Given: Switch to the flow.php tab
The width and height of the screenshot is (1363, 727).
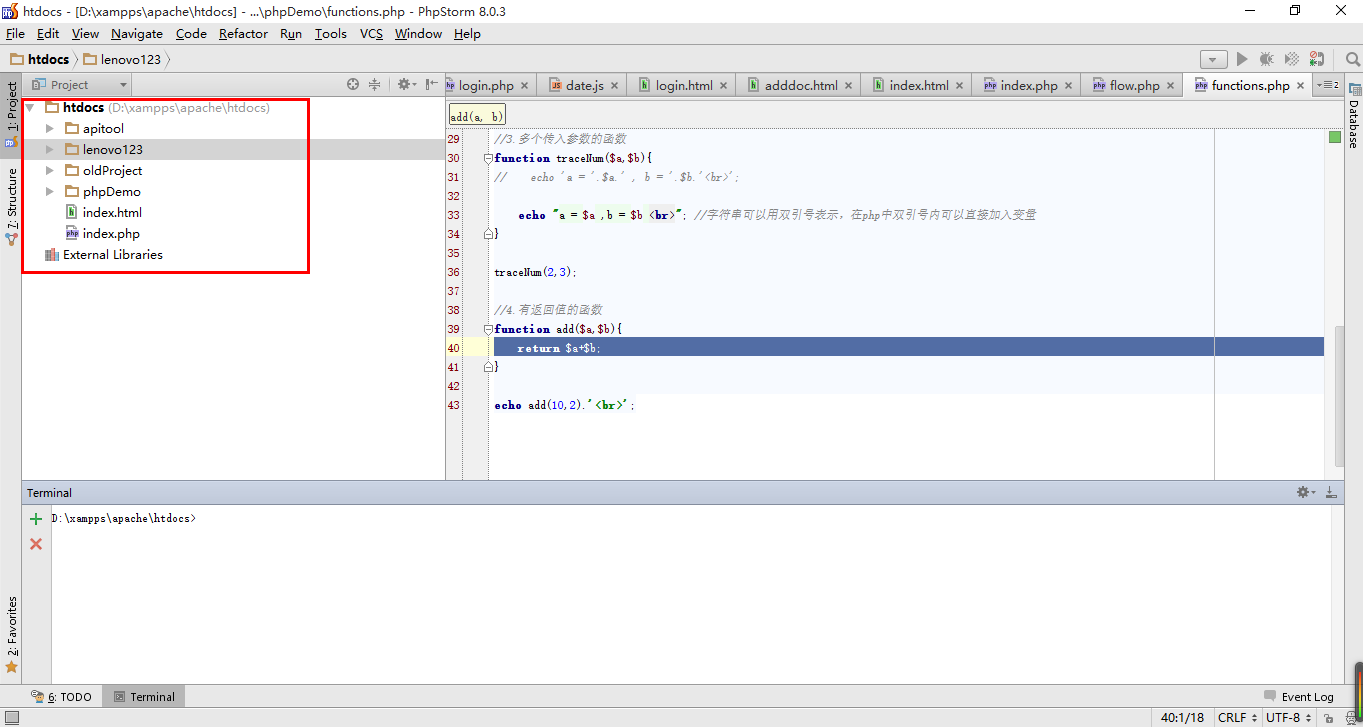Looking at the screenshot, I should click(1134, 86).
